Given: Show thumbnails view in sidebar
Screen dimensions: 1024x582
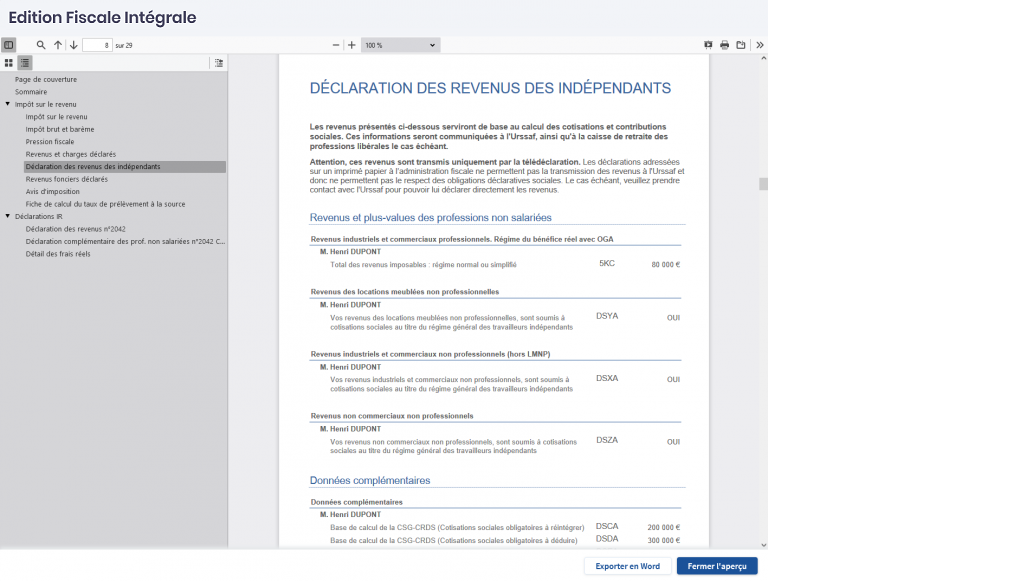Looking at the screenshot, I should tap(9, 62).
